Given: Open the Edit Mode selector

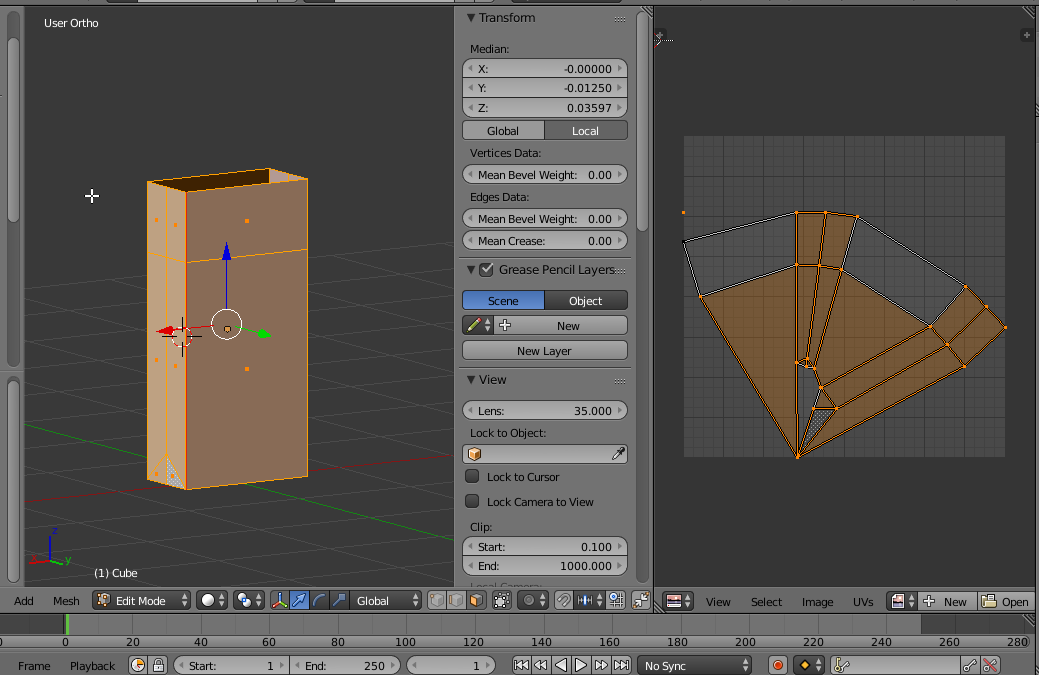Looking at the screenshot, I should click(x=141, y=601).
